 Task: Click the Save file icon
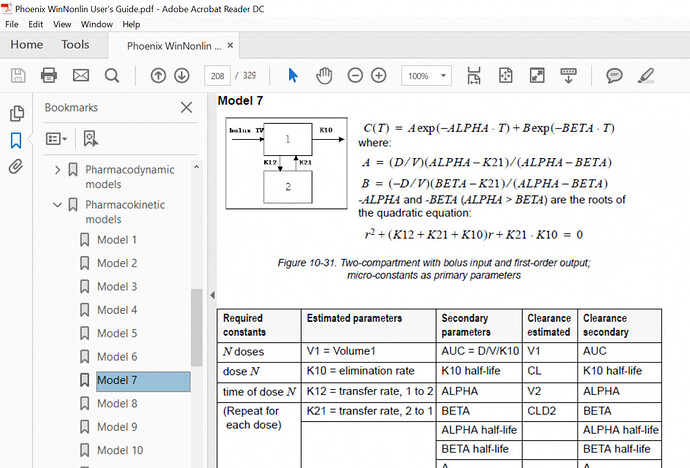[x=18, y=76]
